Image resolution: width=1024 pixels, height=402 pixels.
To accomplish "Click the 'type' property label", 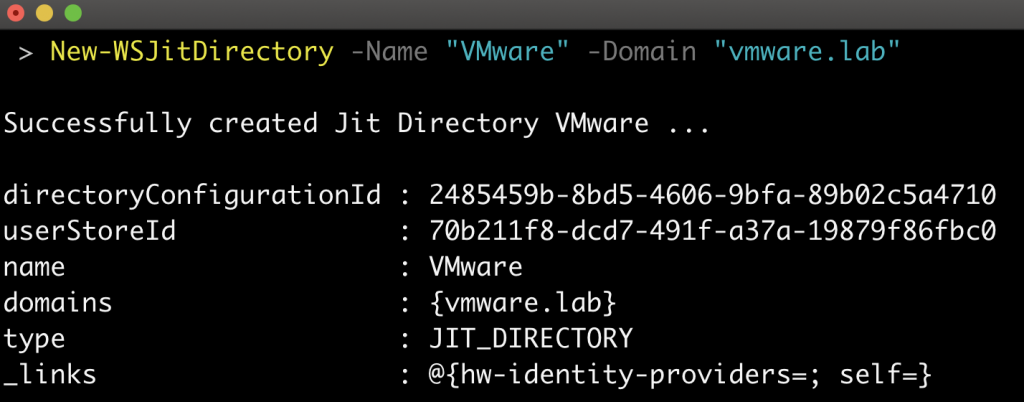I will click(x=34, y=339).
